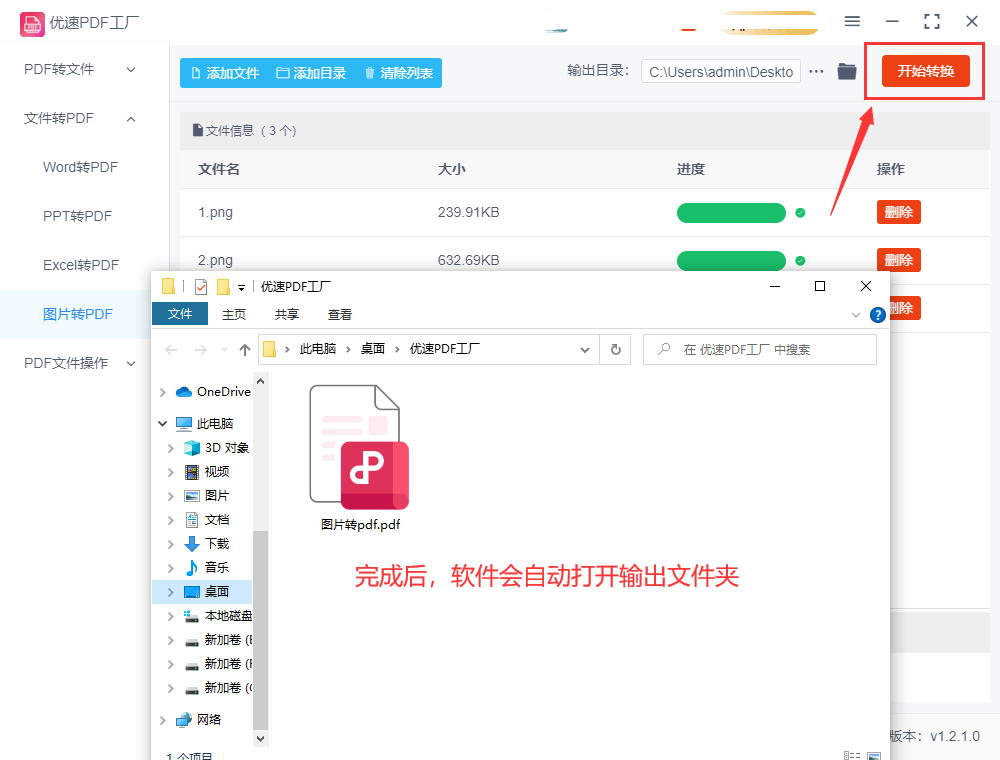Image resolution: width=1000 pixels, height=760 pixels.
Task: Expand OneDrive tree node
Action: 162,392
